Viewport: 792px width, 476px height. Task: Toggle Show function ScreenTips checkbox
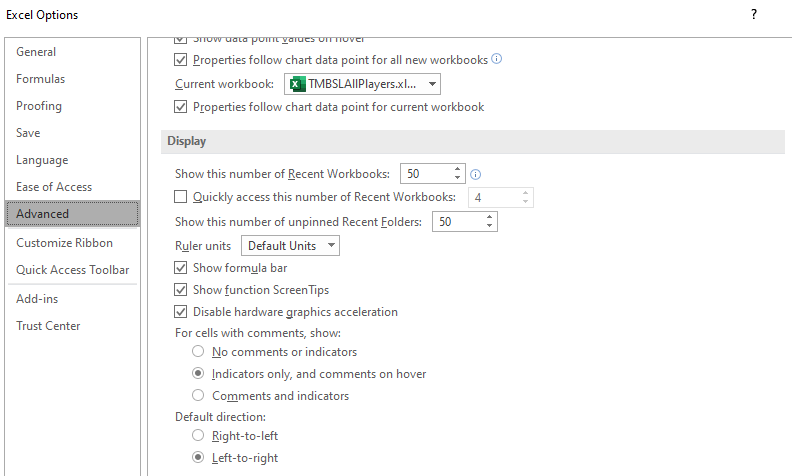click(x=180, y=290)
